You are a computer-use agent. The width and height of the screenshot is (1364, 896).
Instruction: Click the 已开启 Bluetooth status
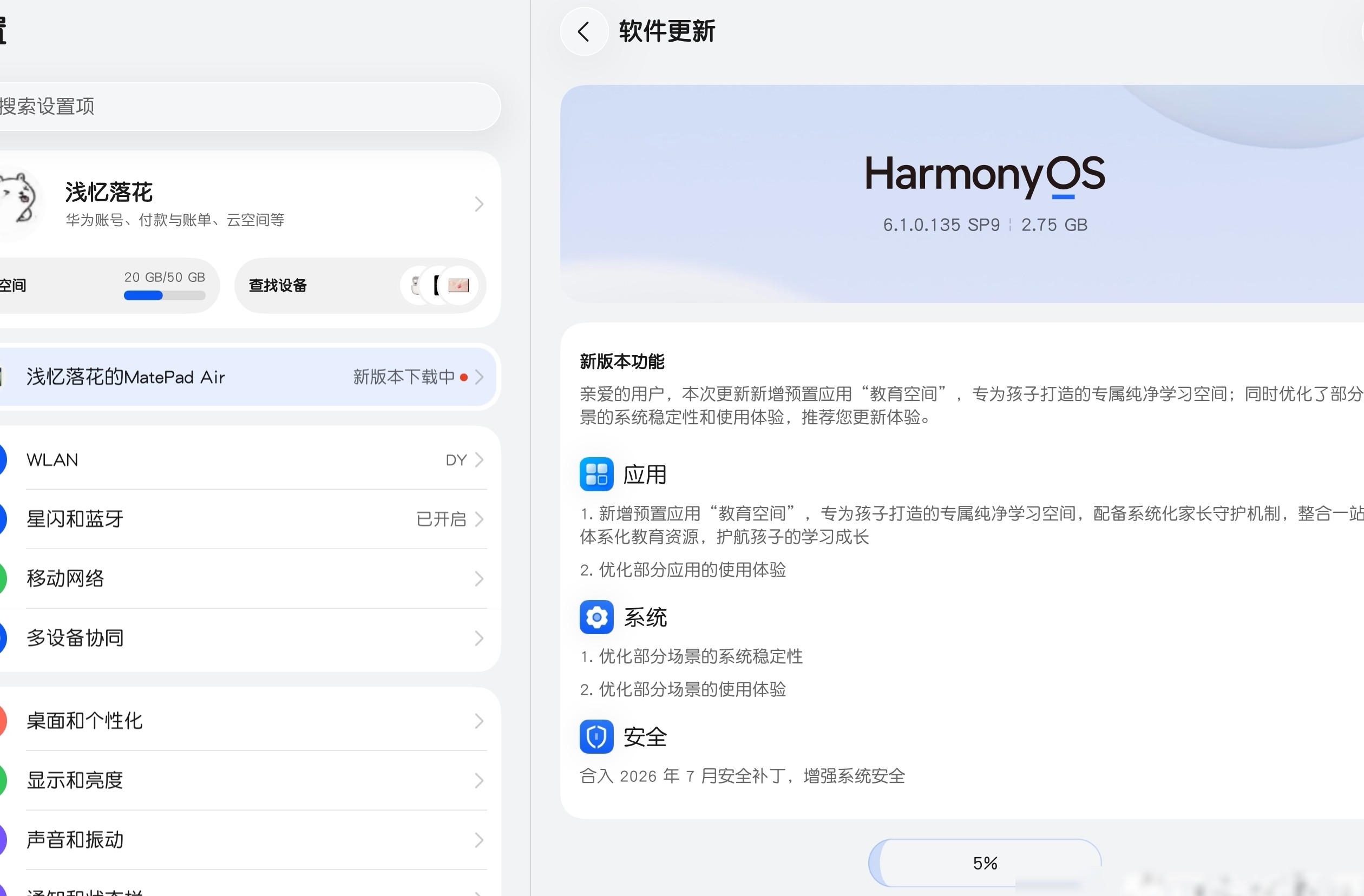[x=441, y=519]
